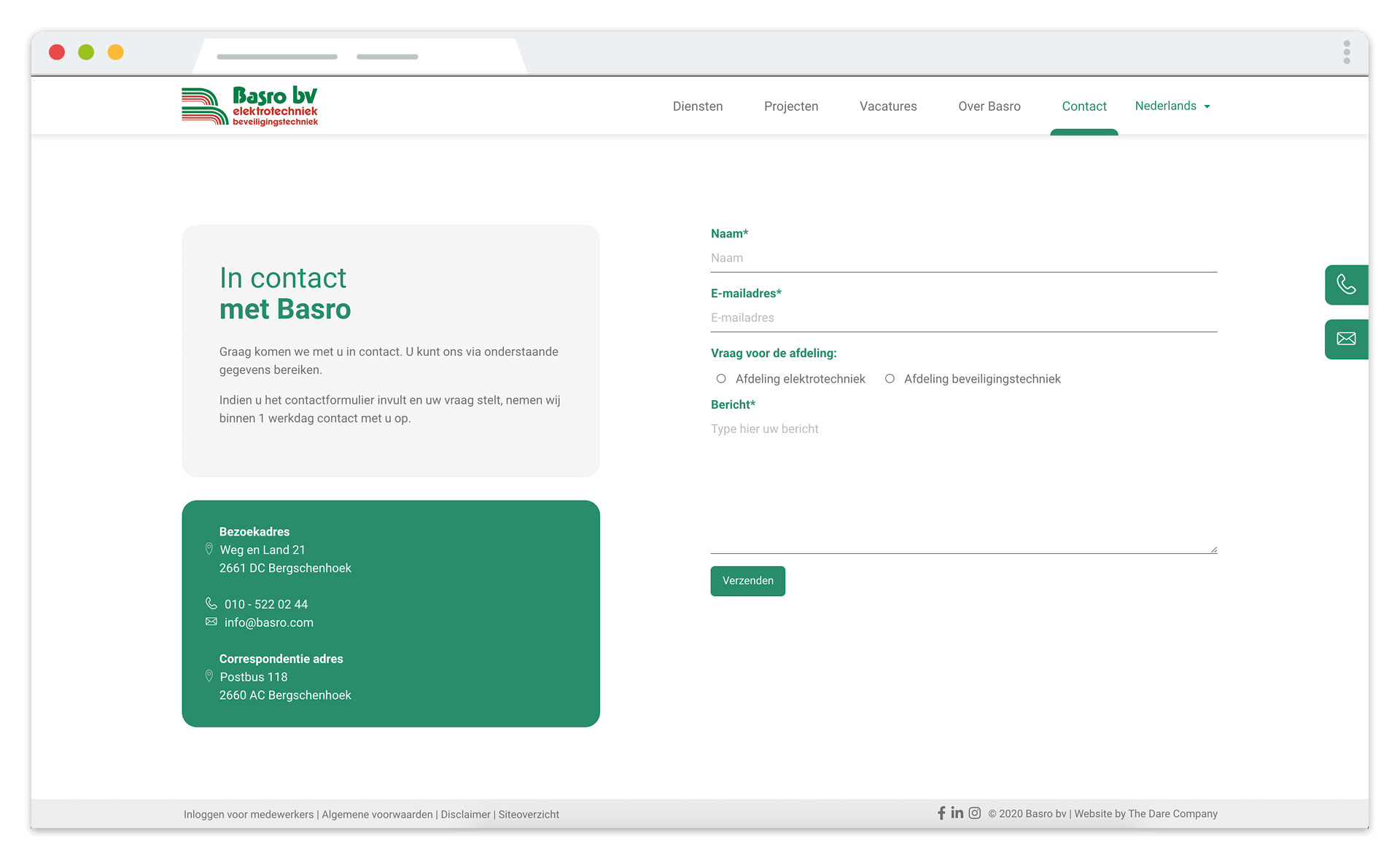Open the Disclaimer footer link
This screenshot has width=1400, height=860.
pos(466,815)
